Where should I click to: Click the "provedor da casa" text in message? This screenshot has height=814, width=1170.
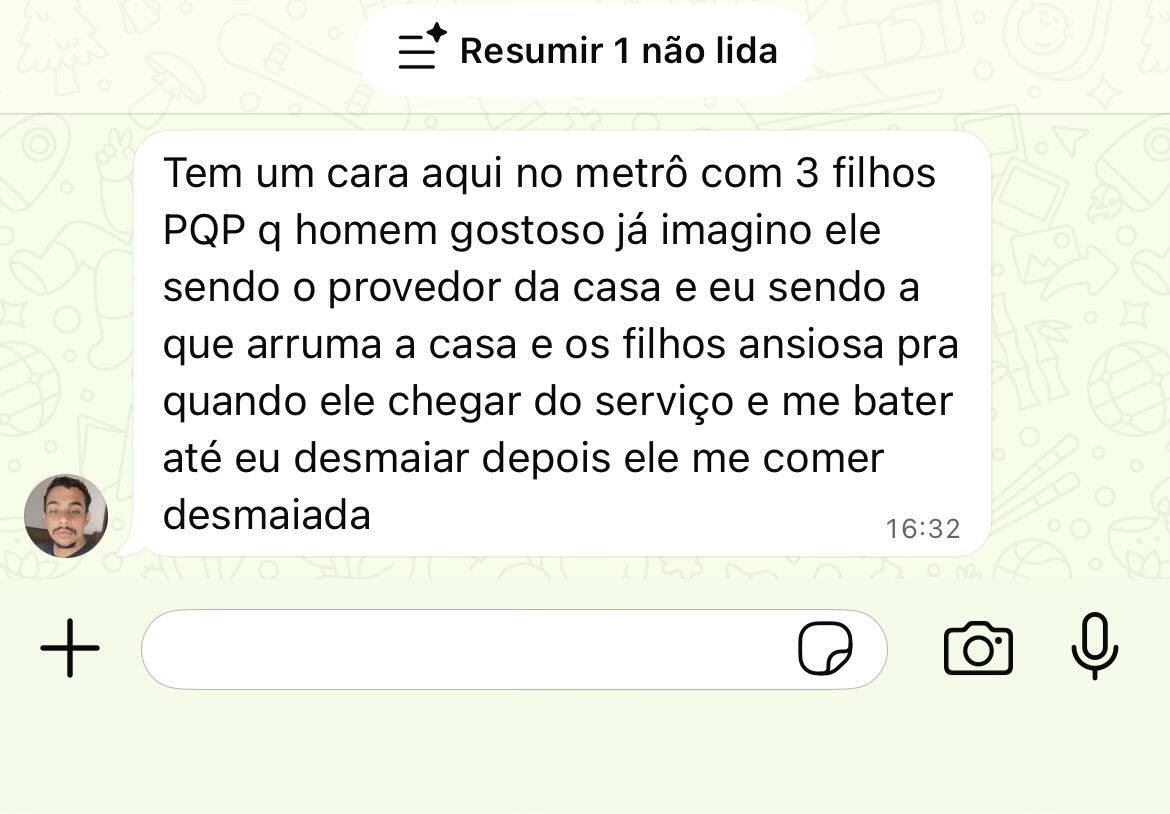(495, 288)
